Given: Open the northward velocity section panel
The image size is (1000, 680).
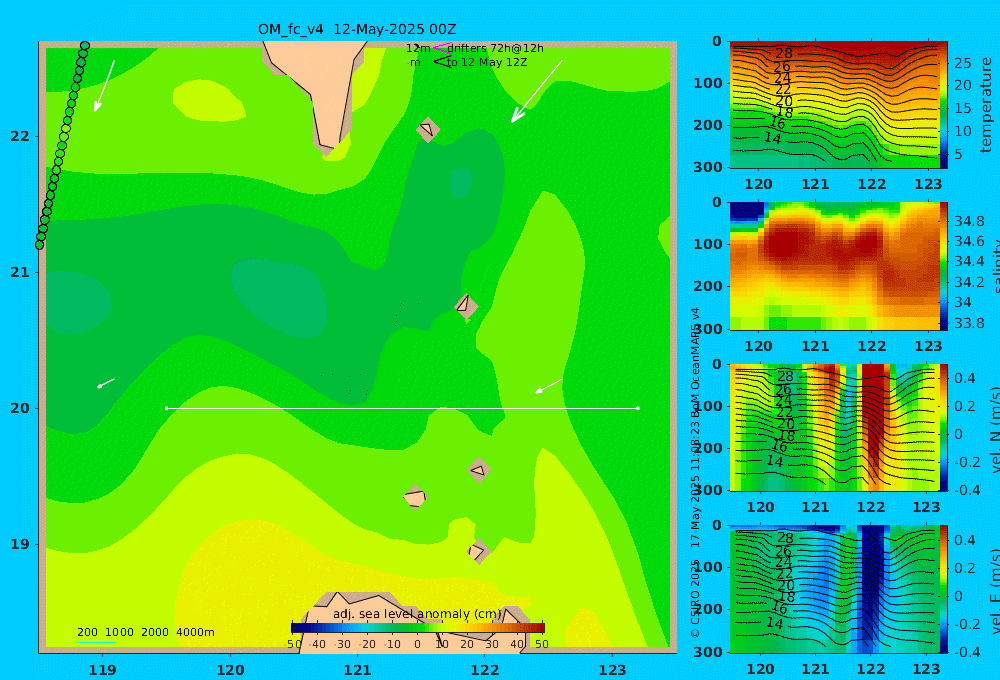Looking at the screenshot, I should pos(834,427).
